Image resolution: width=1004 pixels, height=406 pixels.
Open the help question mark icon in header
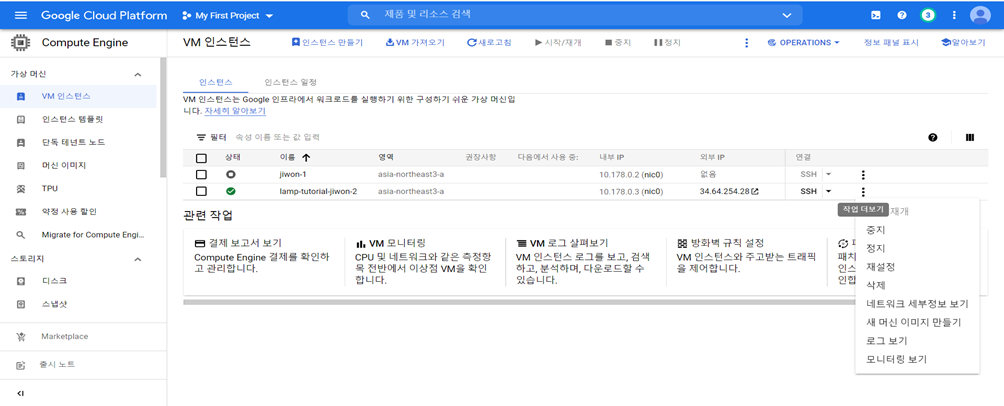[x=902, y=15]
